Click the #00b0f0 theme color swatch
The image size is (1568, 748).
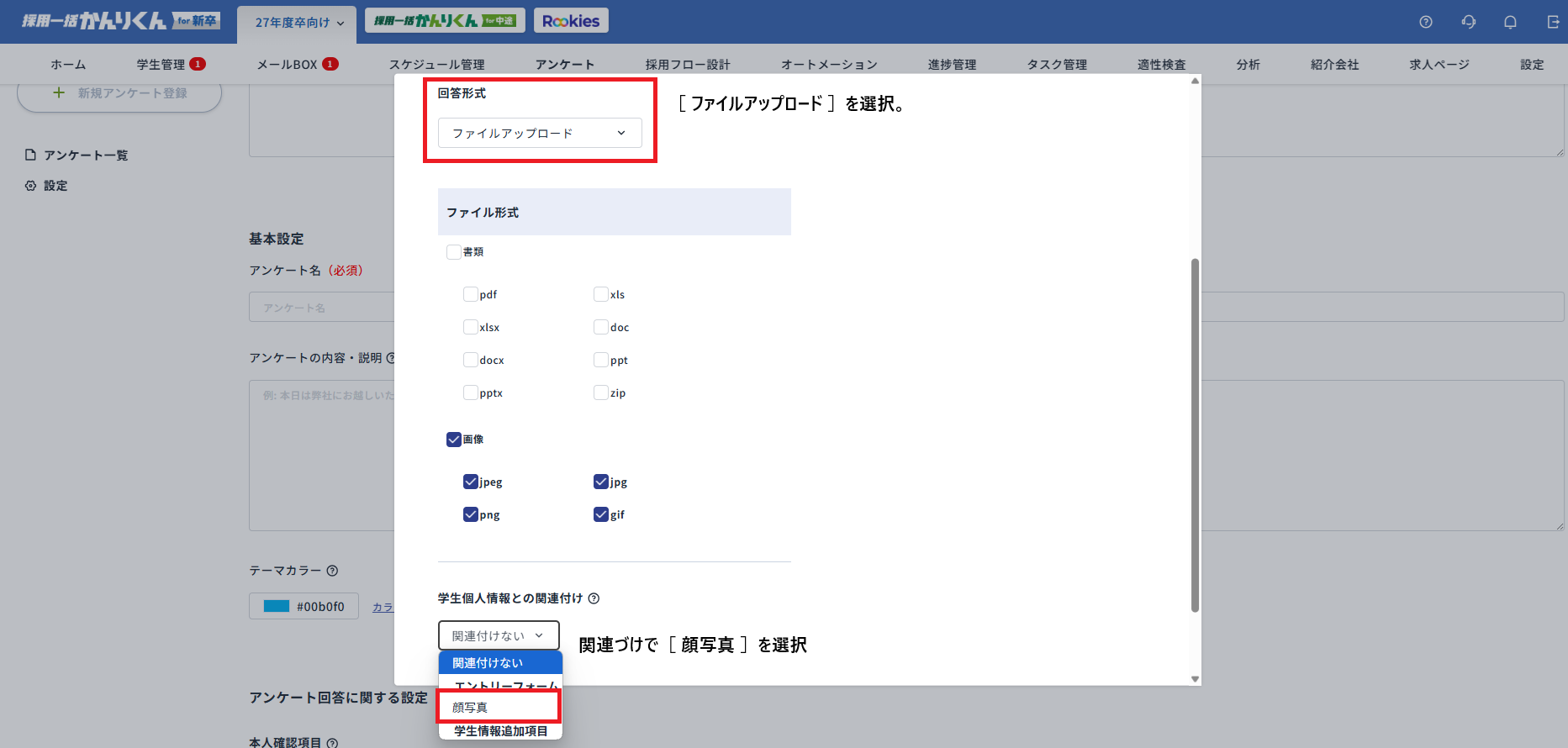pyautogui.click(x=277, y=606)
